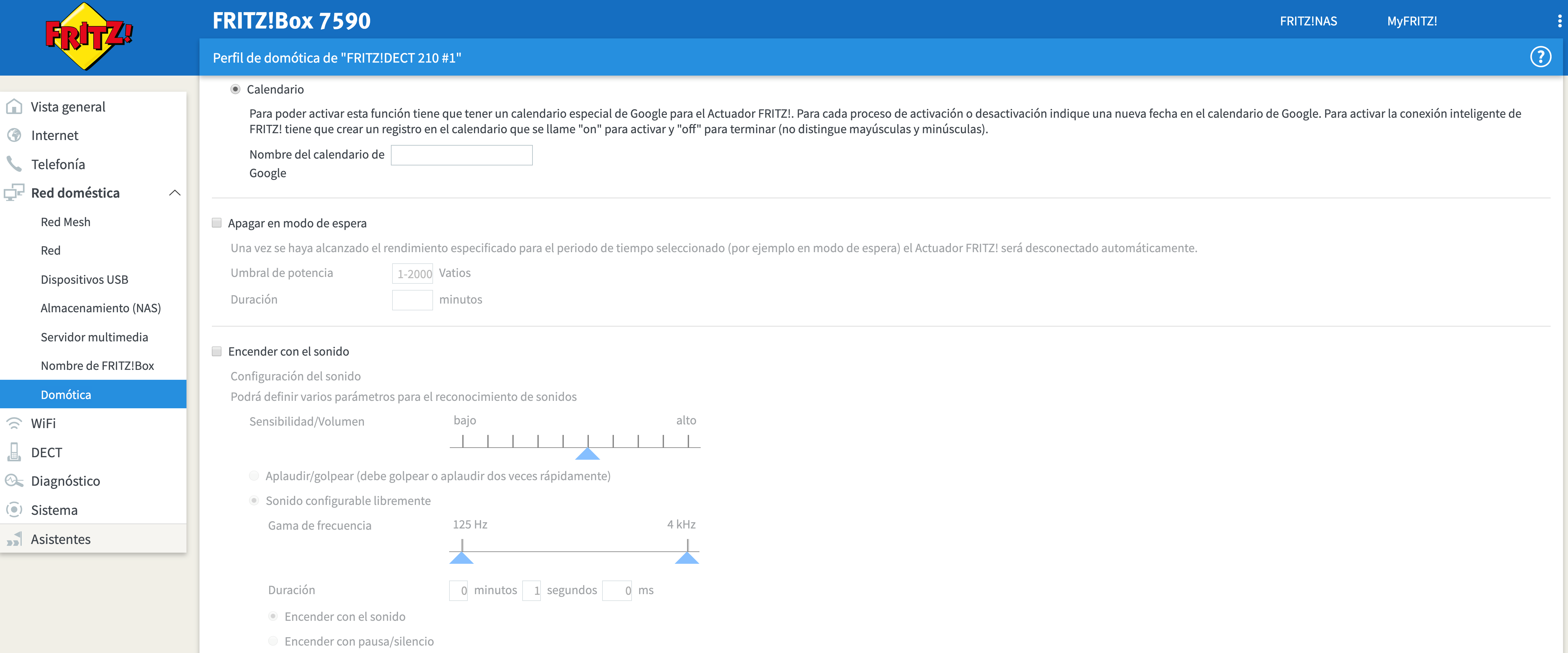The width and height of the screenshot is (1568, 653).
Task: Click the Telefonía phone icon
Action: pos(14,164)
